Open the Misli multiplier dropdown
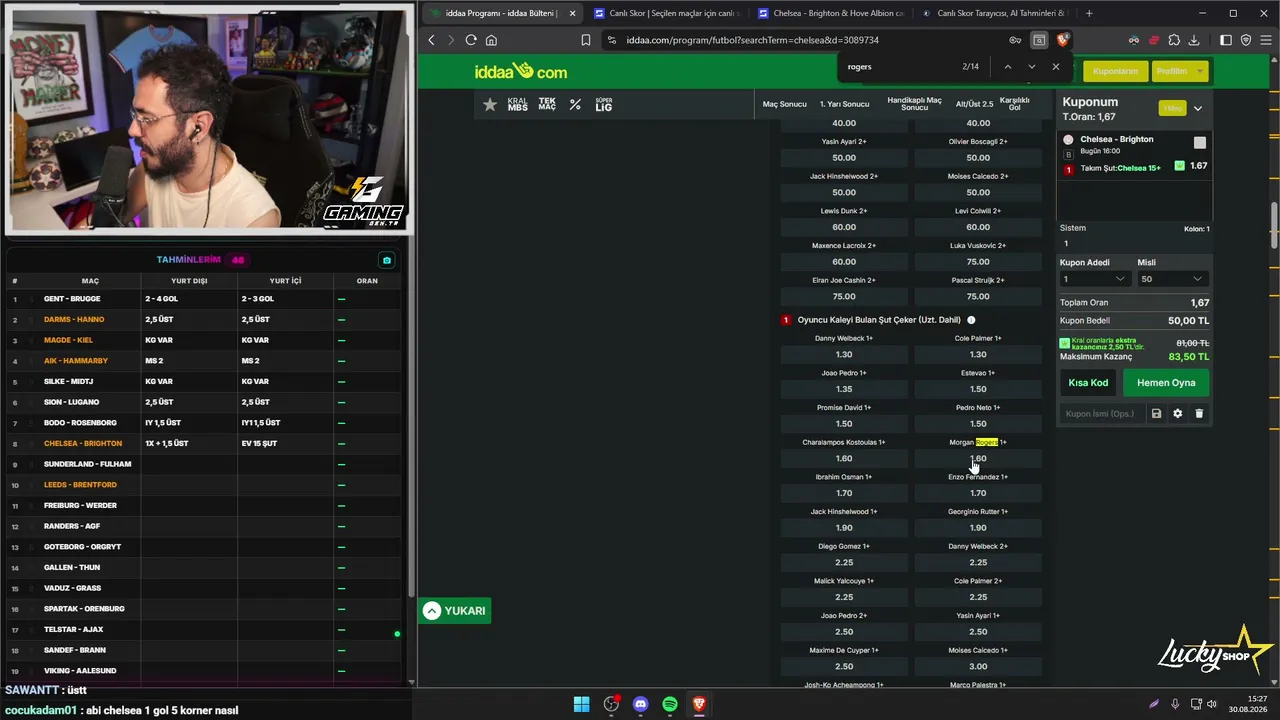The image size is (1280, 720). [x=1172, y=279]
